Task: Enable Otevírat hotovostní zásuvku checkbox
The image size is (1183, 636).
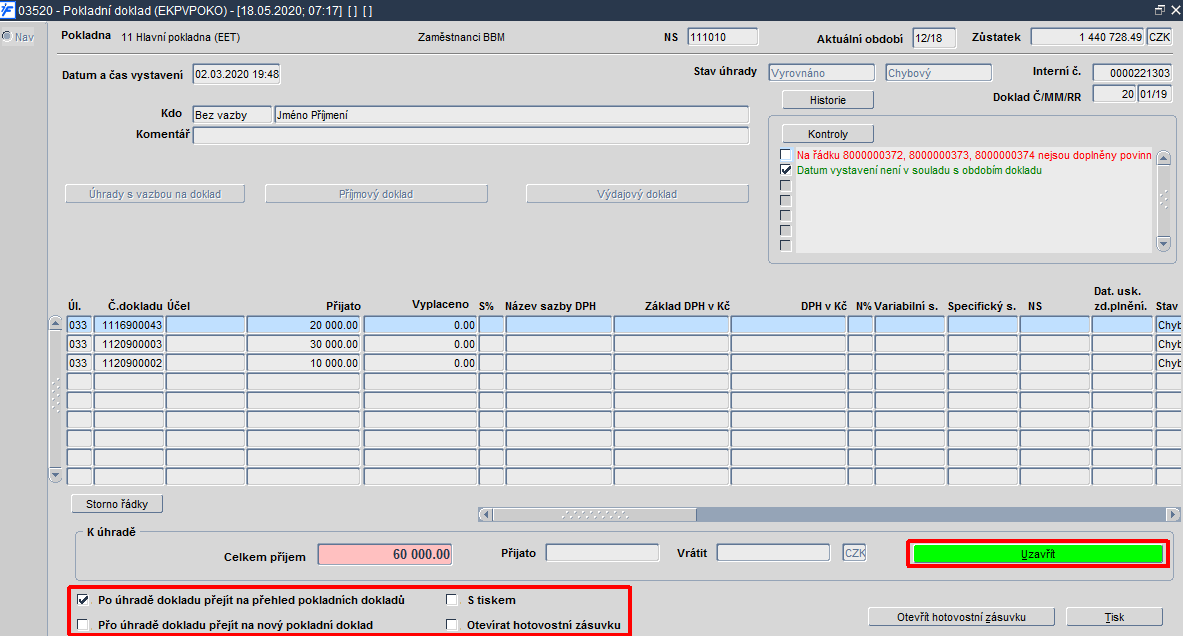Action: (452, 625)
